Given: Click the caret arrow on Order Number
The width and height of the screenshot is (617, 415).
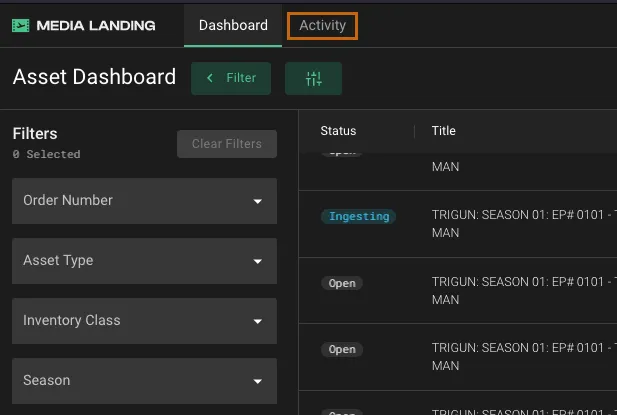Looking at the screenshot, I should coord(258,201).
